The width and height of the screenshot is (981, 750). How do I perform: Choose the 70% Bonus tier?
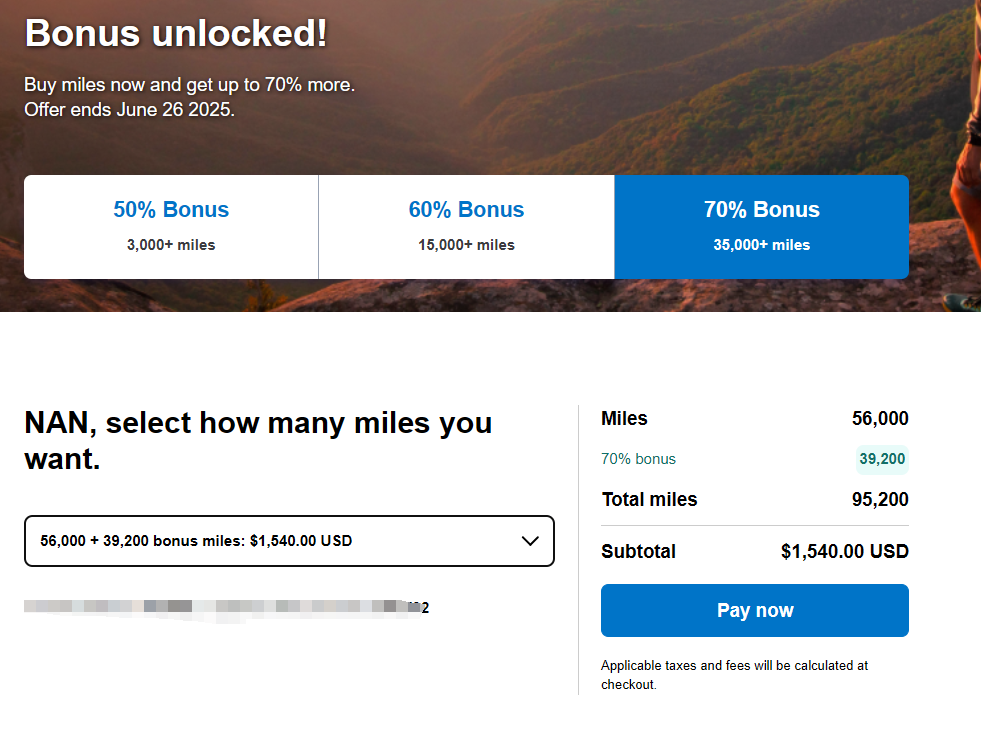point(761,226)
